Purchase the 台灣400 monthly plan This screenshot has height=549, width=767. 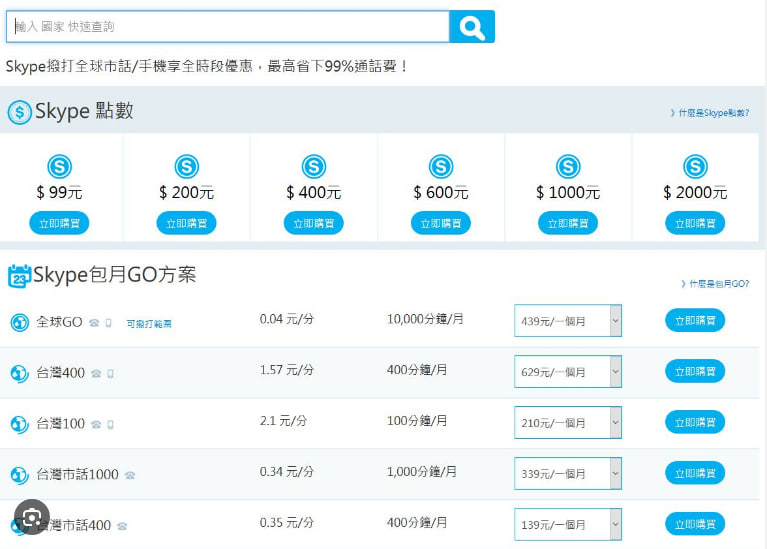(695, 371)
